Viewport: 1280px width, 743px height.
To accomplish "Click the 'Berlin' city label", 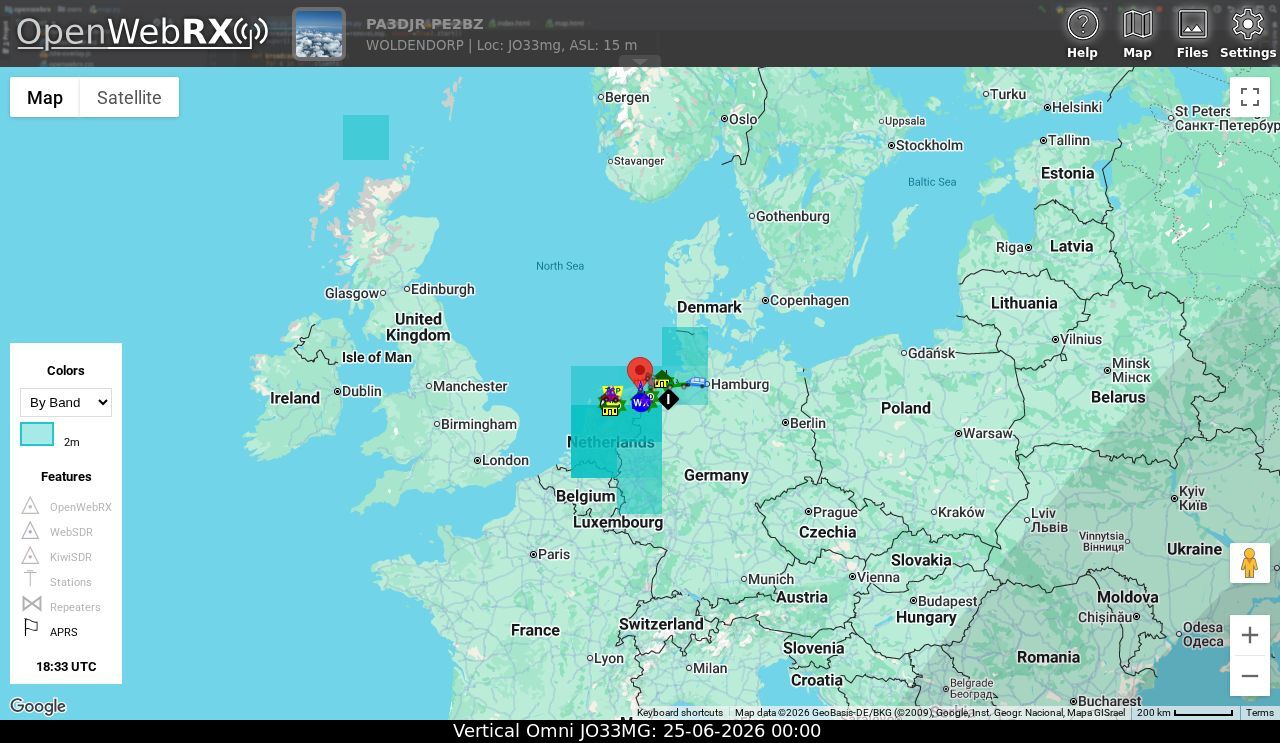I will (x=807, y=423).
